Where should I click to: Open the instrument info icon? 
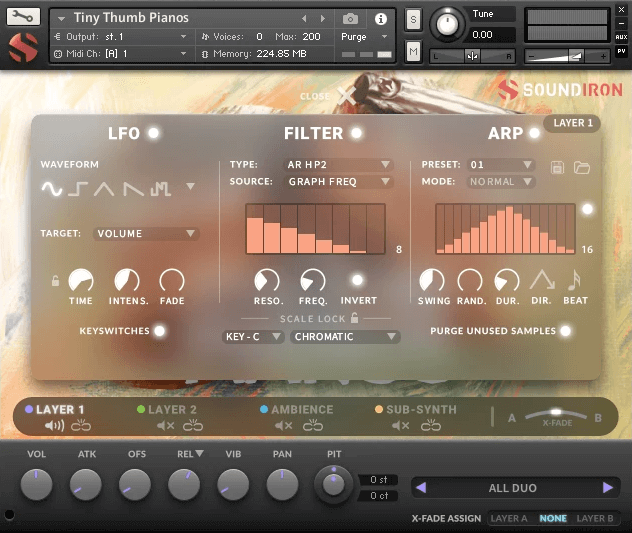tap(380, 19)
